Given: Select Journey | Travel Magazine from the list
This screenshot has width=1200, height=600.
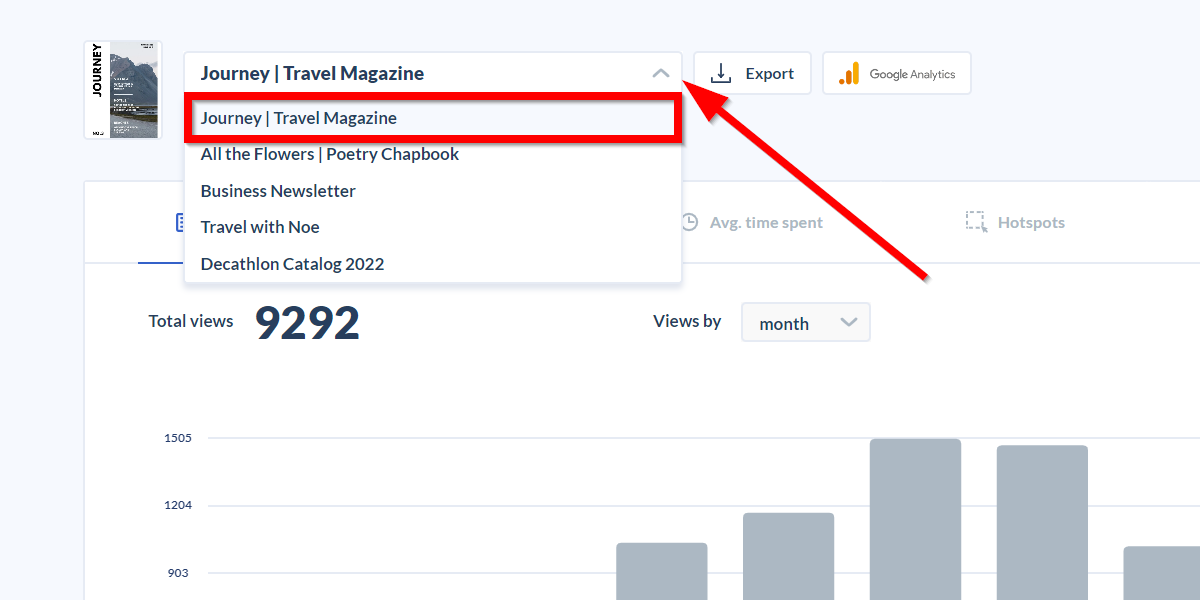Looking at the screenshot, I should 299,118.
